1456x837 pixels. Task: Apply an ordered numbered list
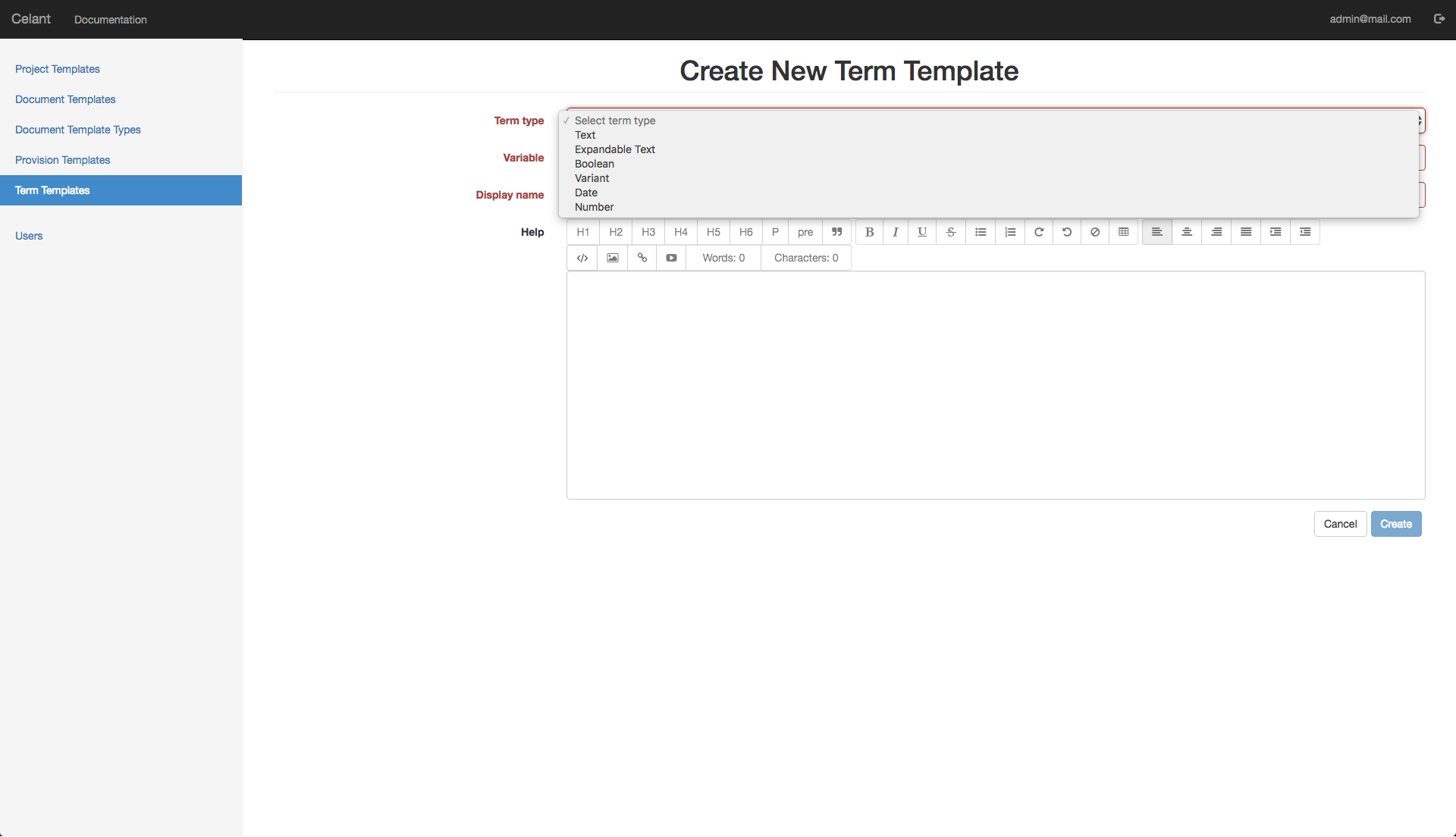click(x=1009, y=232)
